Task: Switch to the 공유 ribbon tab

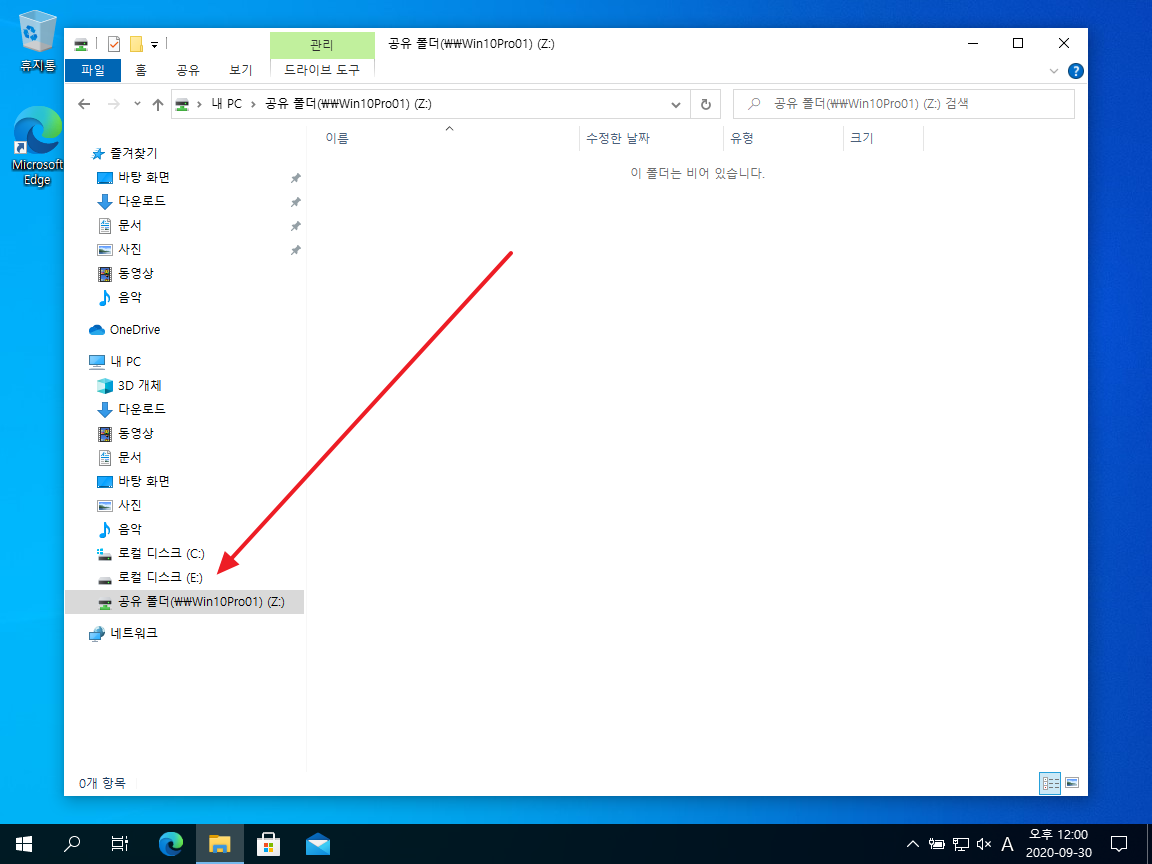Action: [x=188, y=71]
